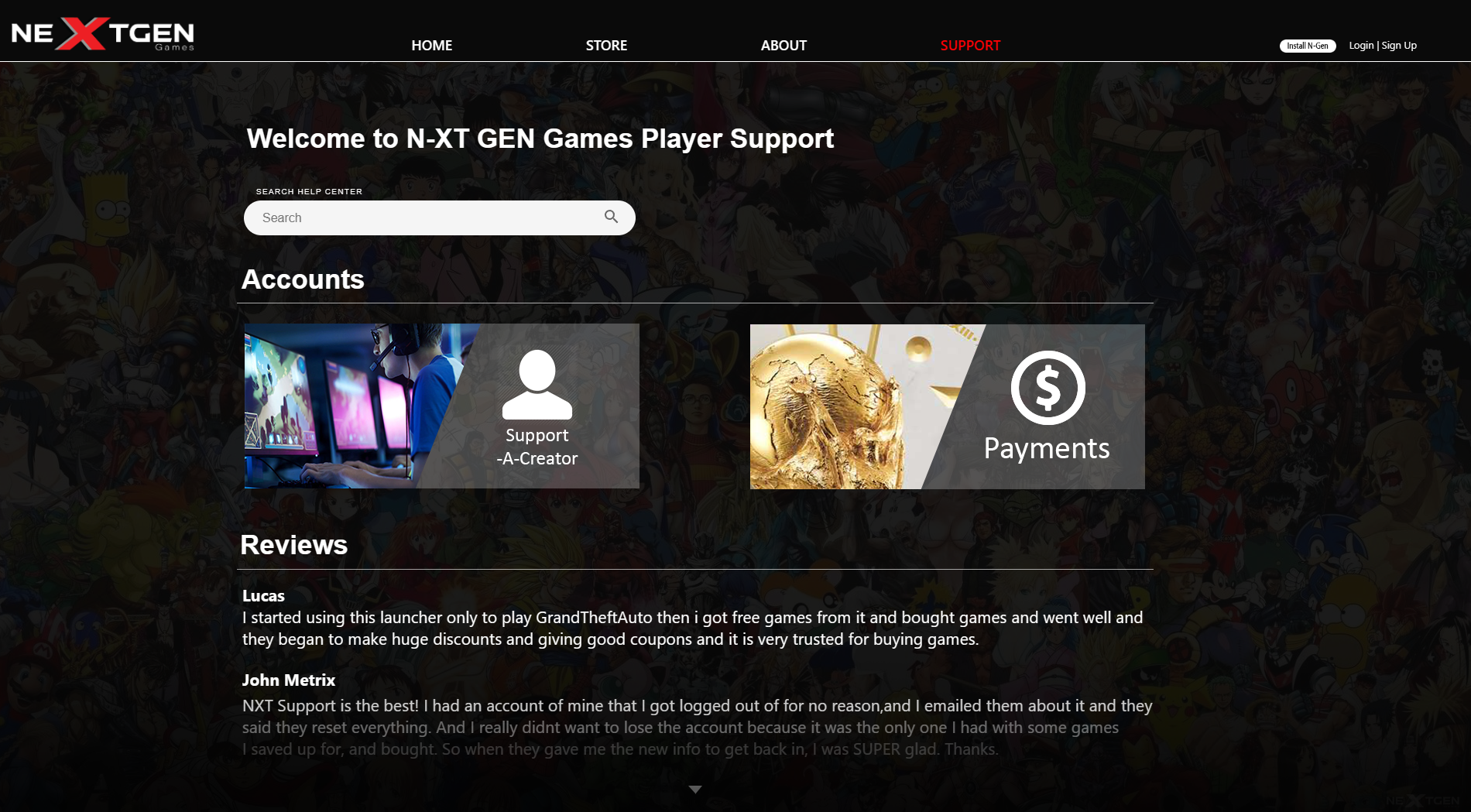Click the search magnifier icon
This screenshot has width=1471, height=812.
pos(611,217)
